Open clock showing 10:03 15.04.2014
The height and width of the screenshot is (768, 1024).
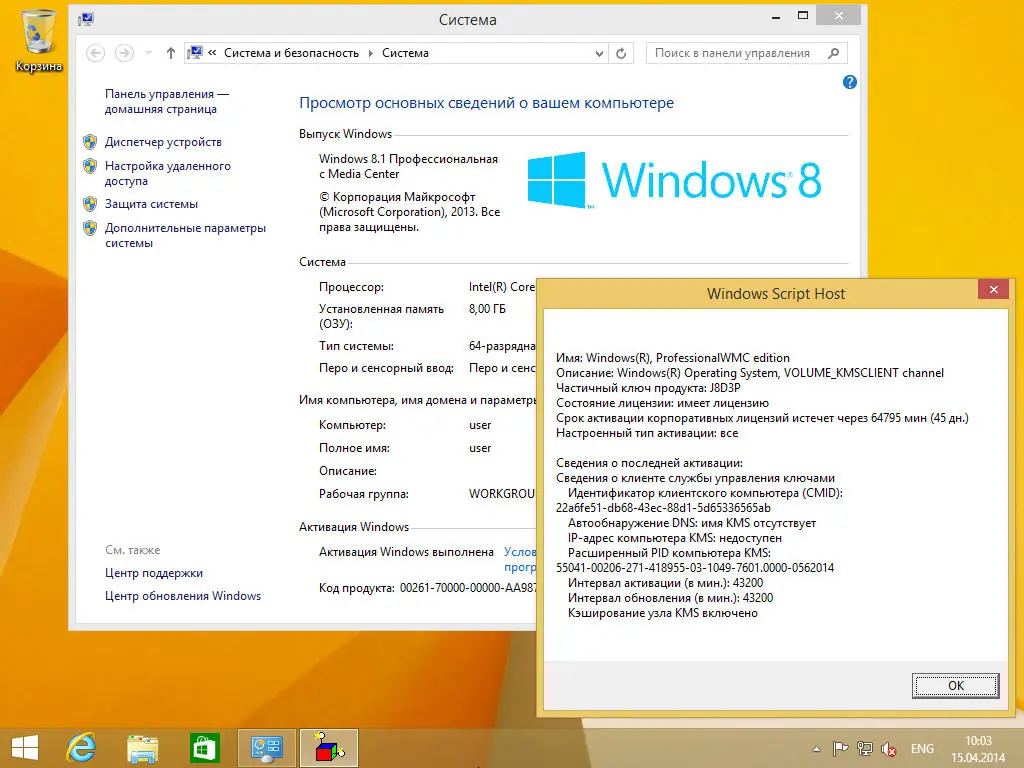(978, 749)
